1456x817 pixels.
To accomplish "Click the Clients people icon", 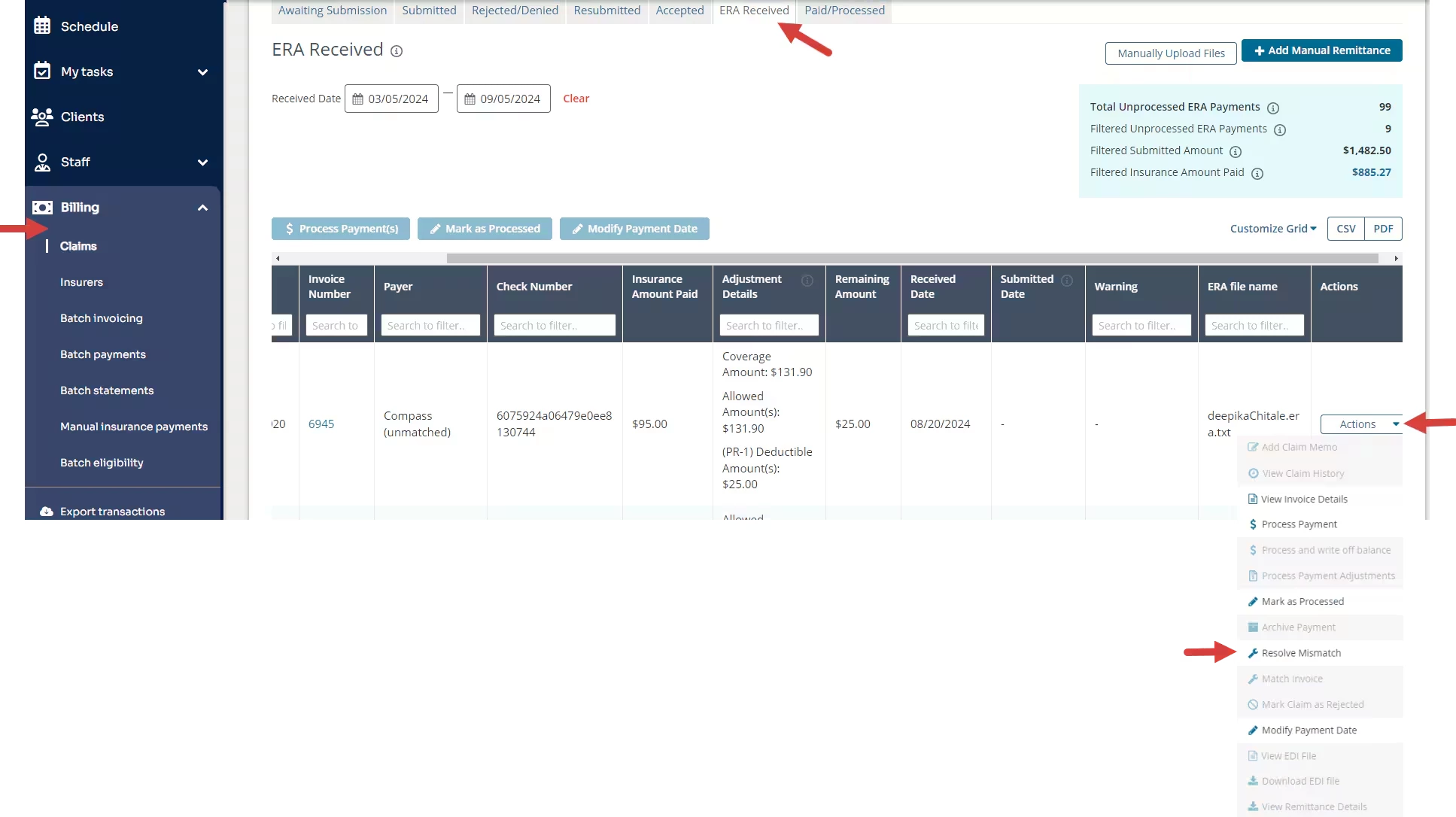I will tap(42, 117).
